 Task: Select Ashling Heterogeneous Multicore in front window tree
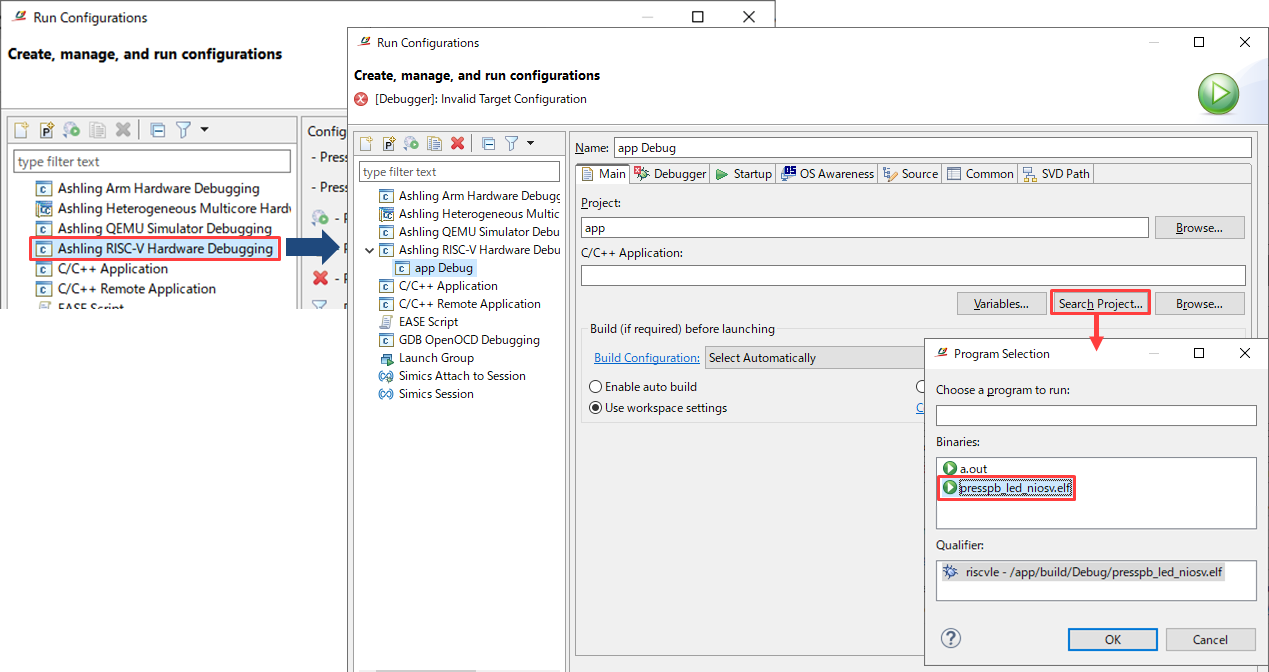(x=470, y=214)
